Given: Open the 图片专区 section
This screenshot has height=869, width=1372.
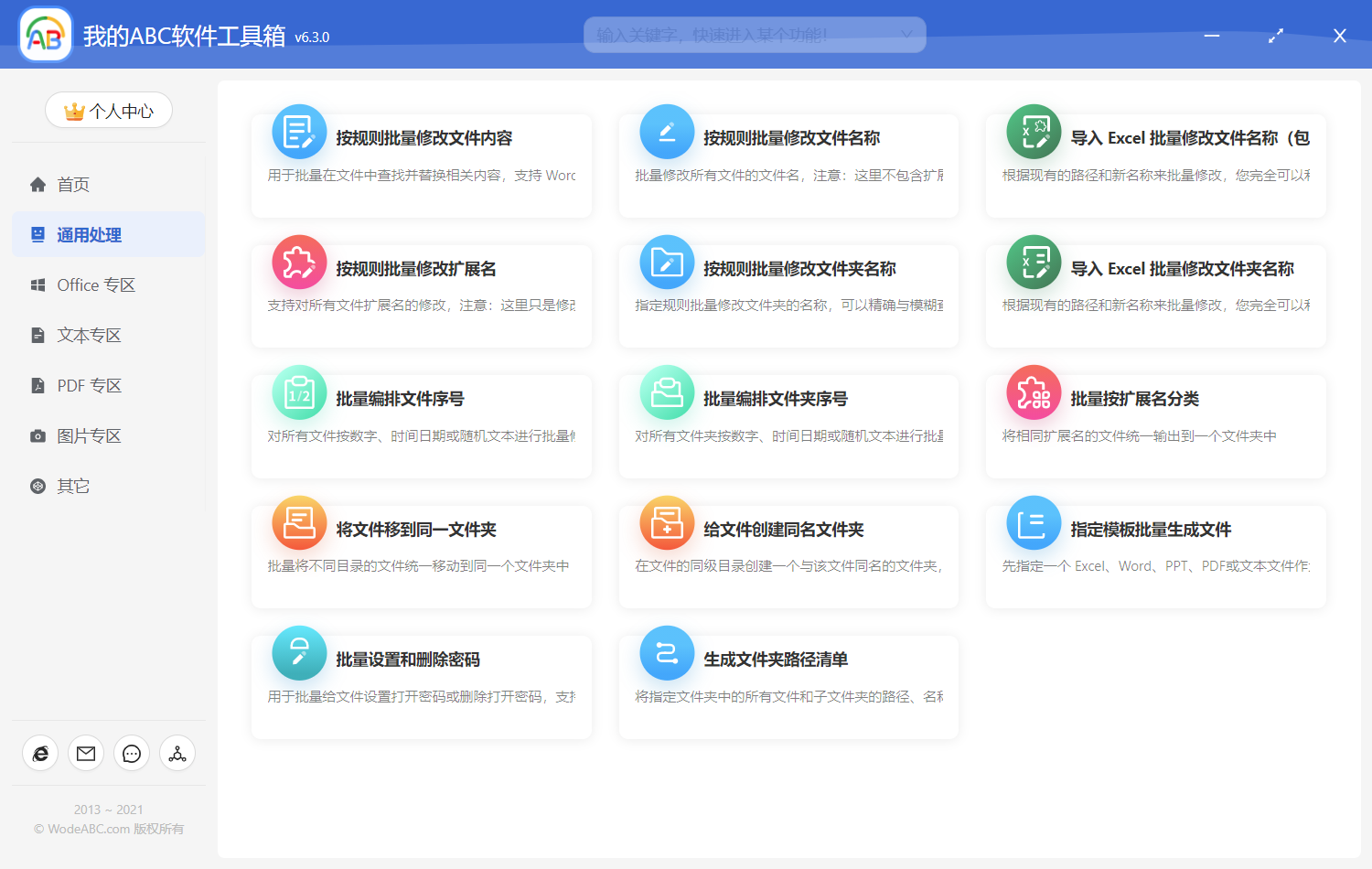Looking at the screenshot, I should 88,435.
